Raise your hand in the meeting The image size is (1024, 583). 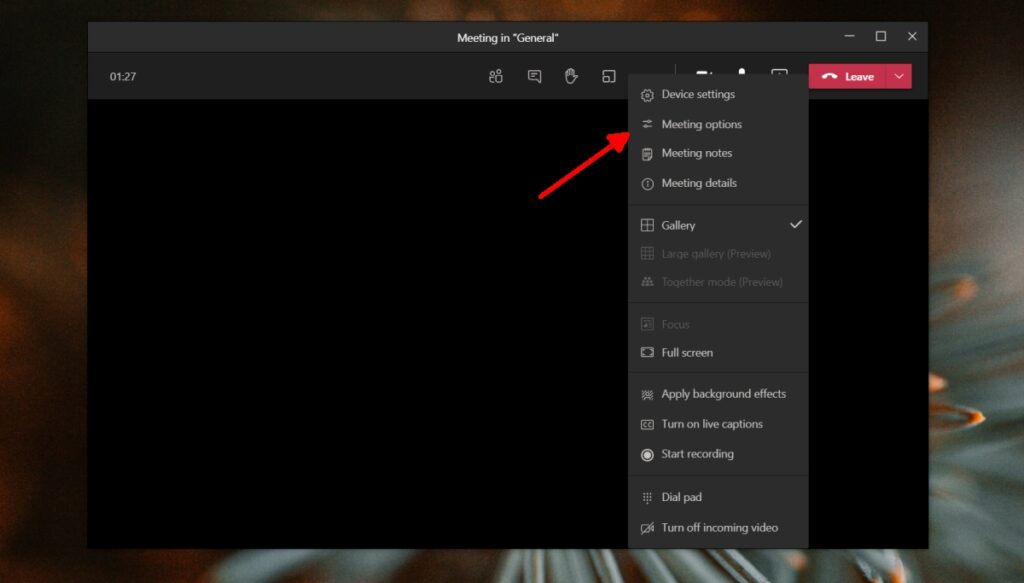coord(571,76)
